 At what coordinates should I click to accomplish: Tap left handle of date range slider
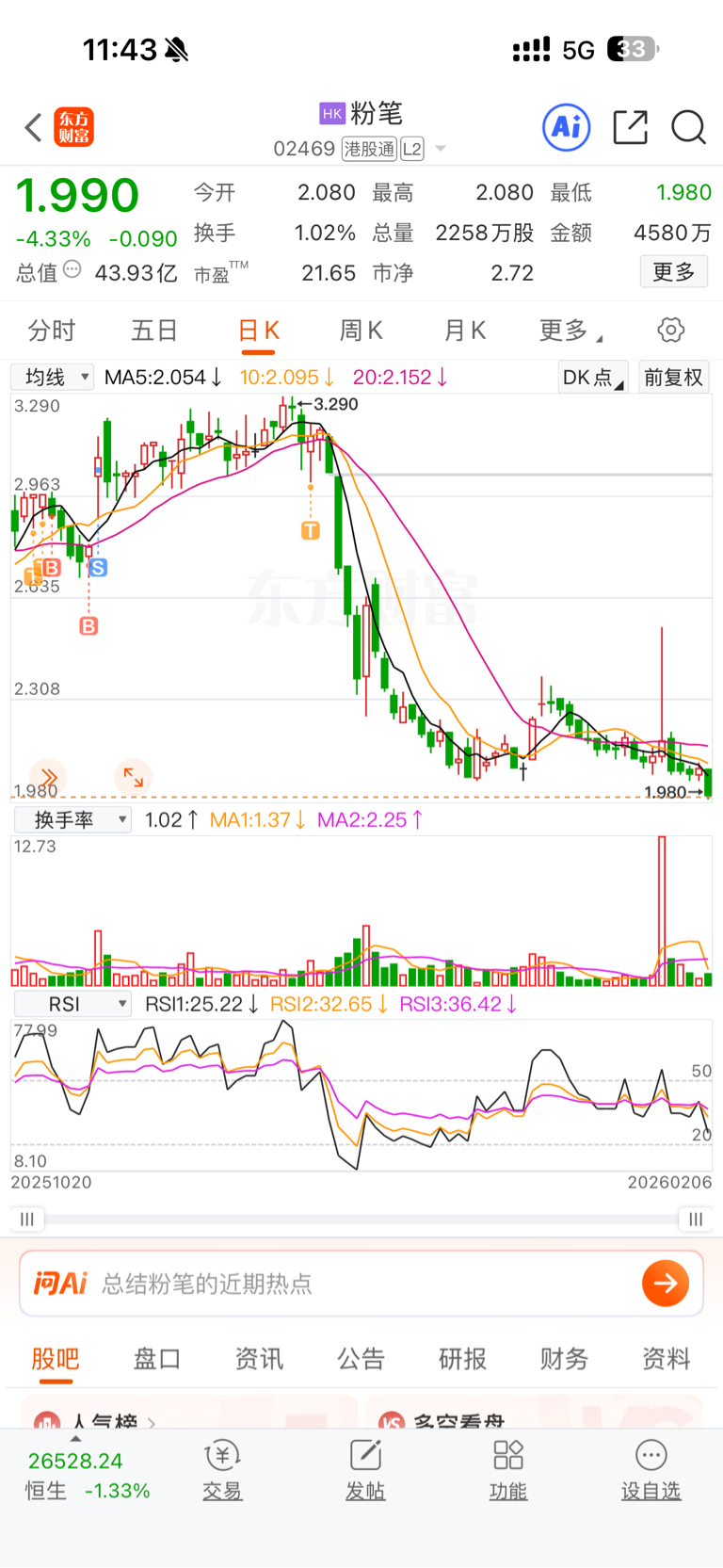(x=27, y=1220)
